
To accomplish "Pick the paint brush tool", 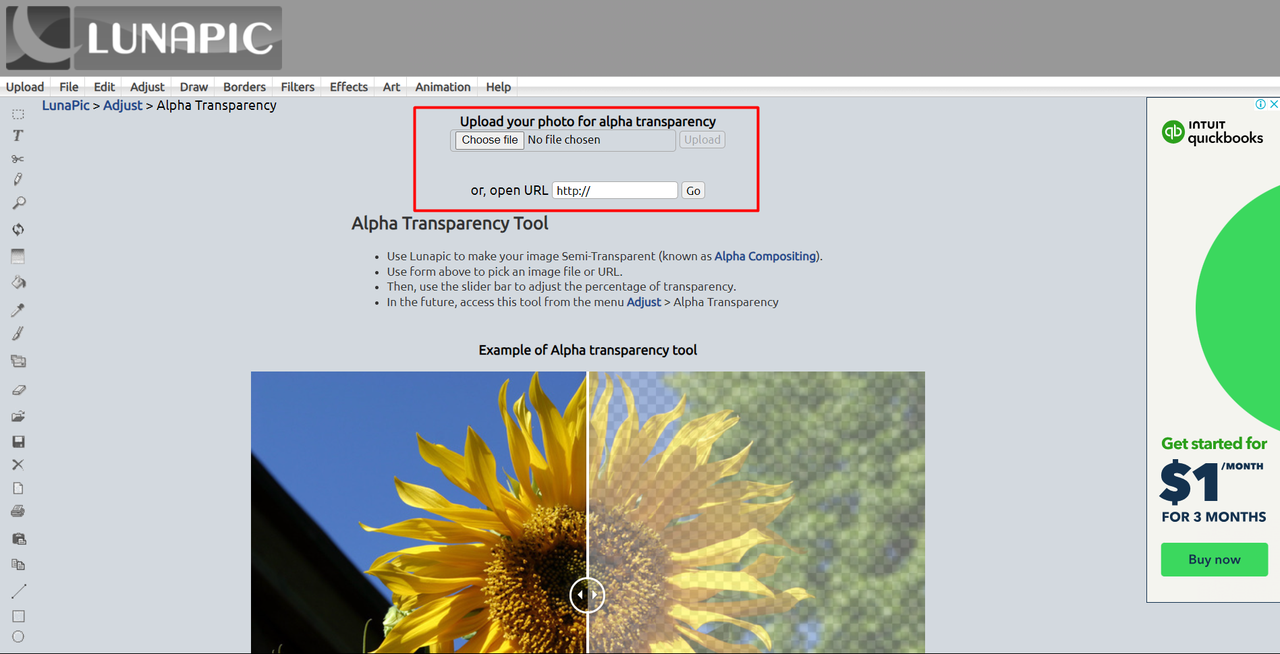I will coord(18,334).
